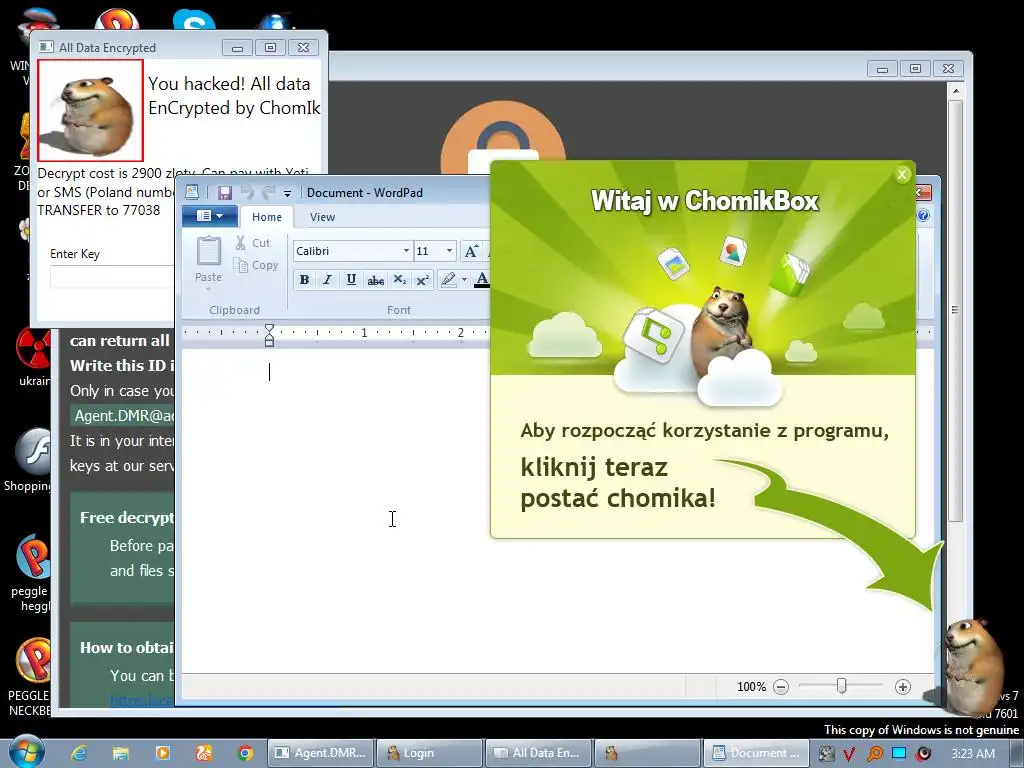Click the hamster character in ChomikBox popup

point(723,330)
